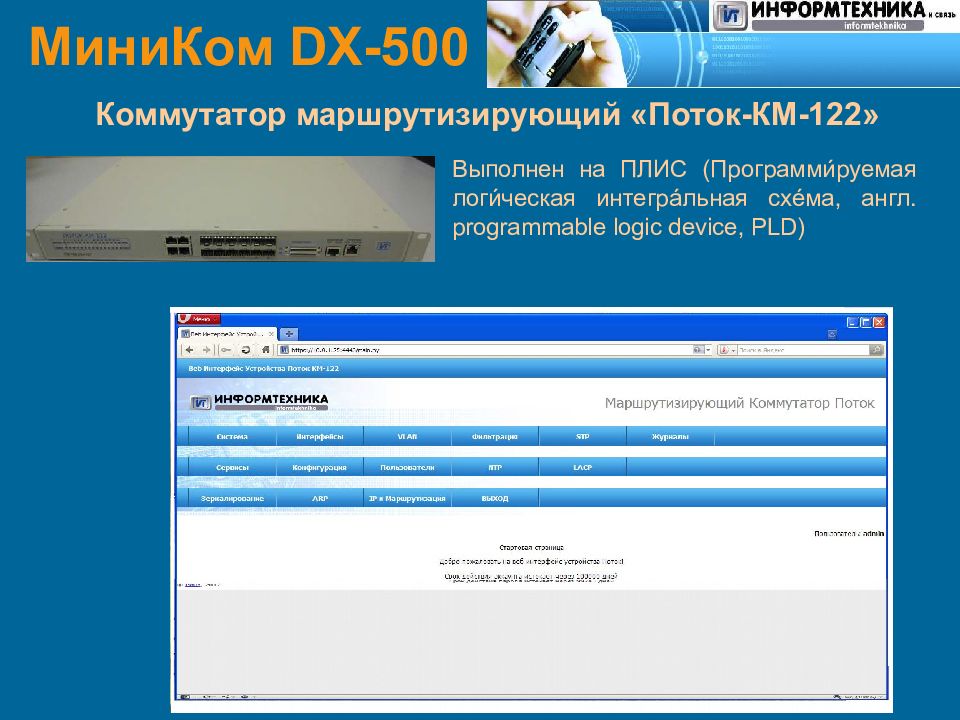Open the ARP menu section
The image size is (960, 720).
coord(320,498)
